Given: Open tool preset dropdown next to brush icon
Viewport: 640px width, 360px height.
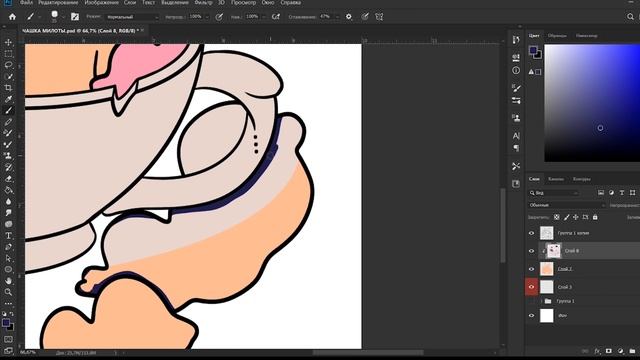Looking at the screenshot, I should [39, 17].
